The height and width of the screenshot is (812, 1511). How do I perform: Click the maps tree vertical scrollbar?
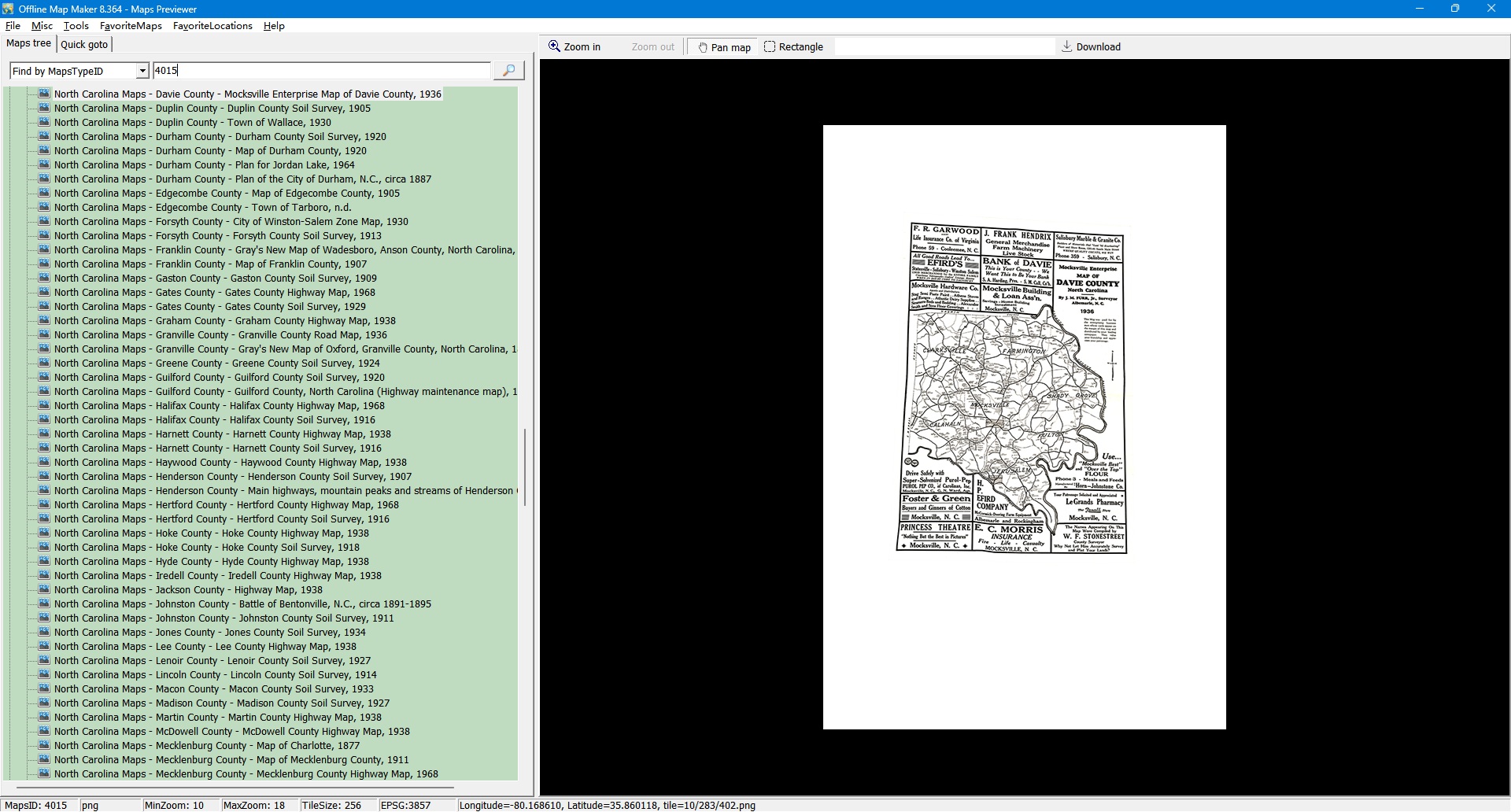525,467
